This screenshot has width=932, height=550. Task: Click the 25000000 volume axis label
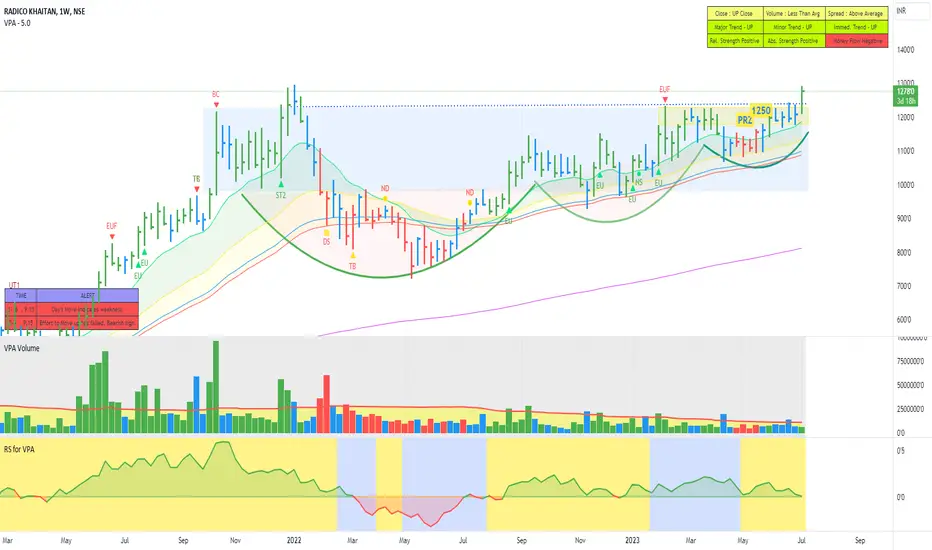(911, 409)
